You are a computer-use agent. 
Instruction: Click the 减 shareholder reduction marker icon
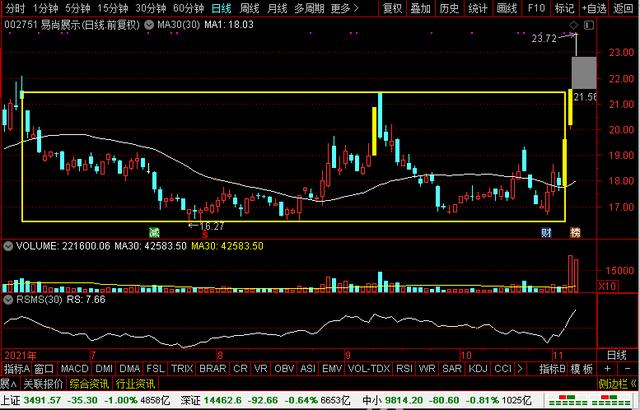155,232
